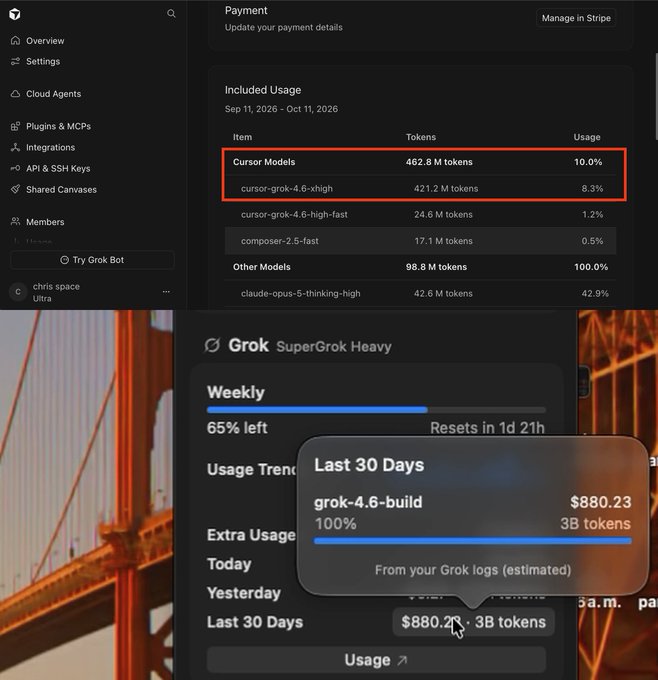Click the Cursor cube logo icon

[15, 14]
